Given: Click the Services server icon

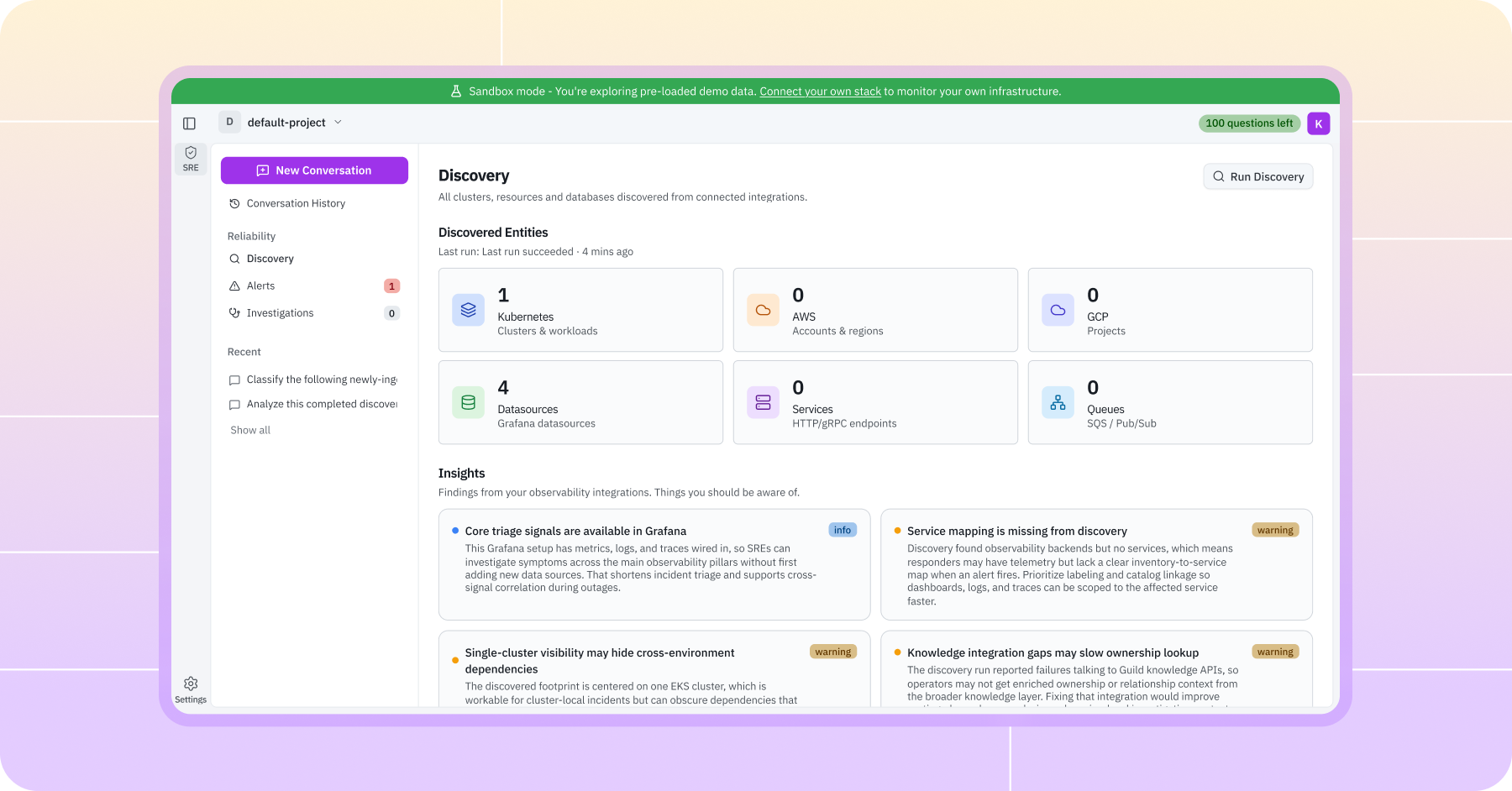Looking at the screenshot, I should 763,402.
